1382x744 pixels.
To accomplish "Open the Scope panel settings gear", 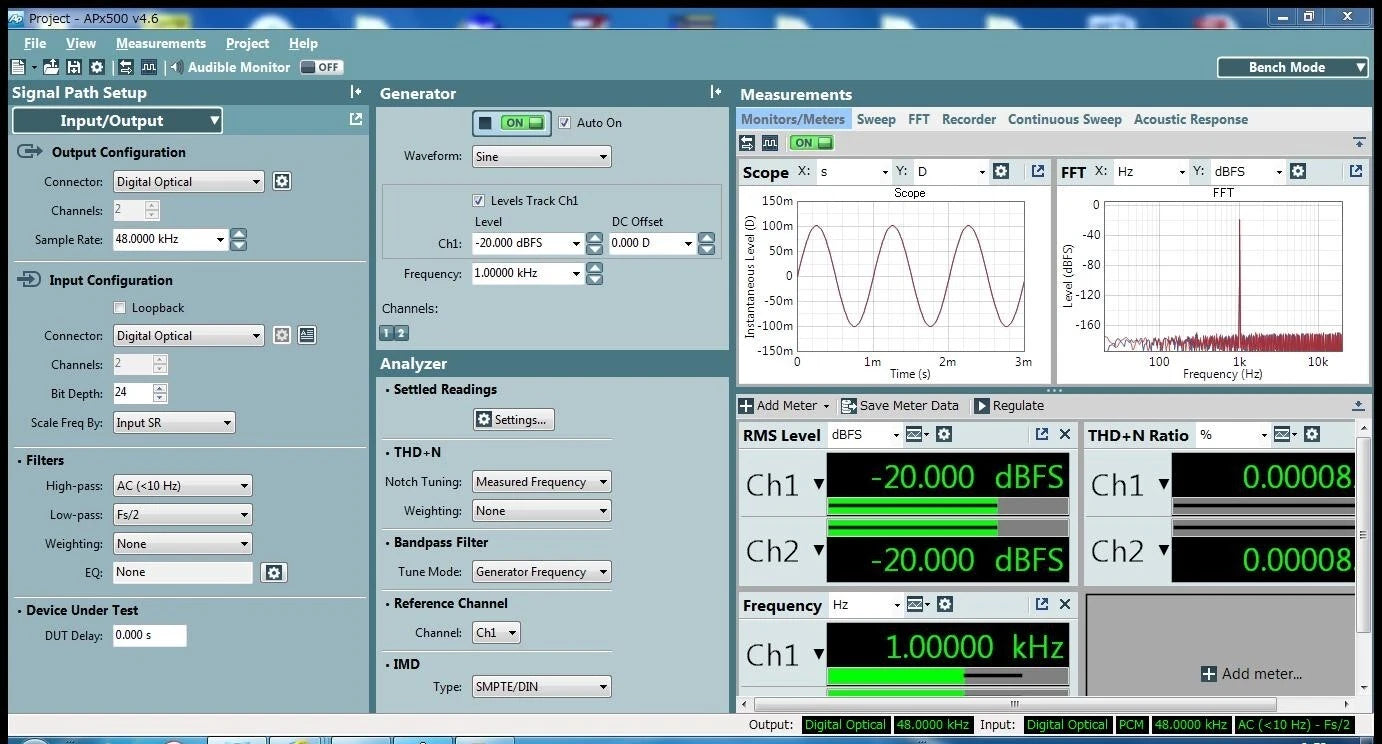I will pyautogui.click(x=1002, y=171).
